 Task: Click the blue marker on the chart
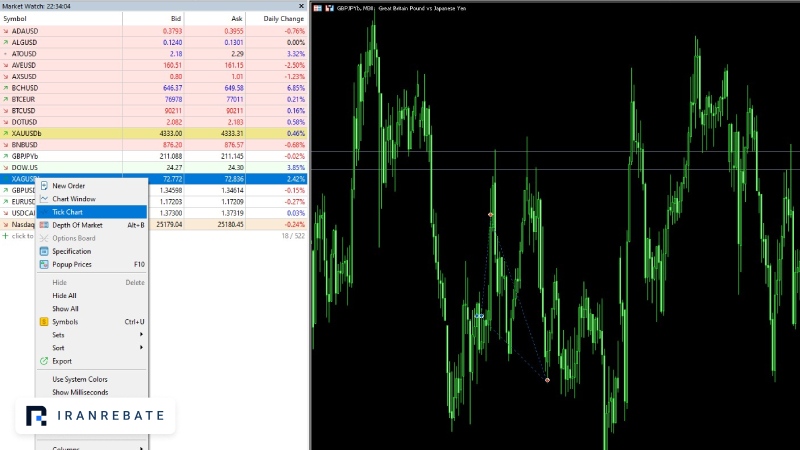tap(479, 316)
